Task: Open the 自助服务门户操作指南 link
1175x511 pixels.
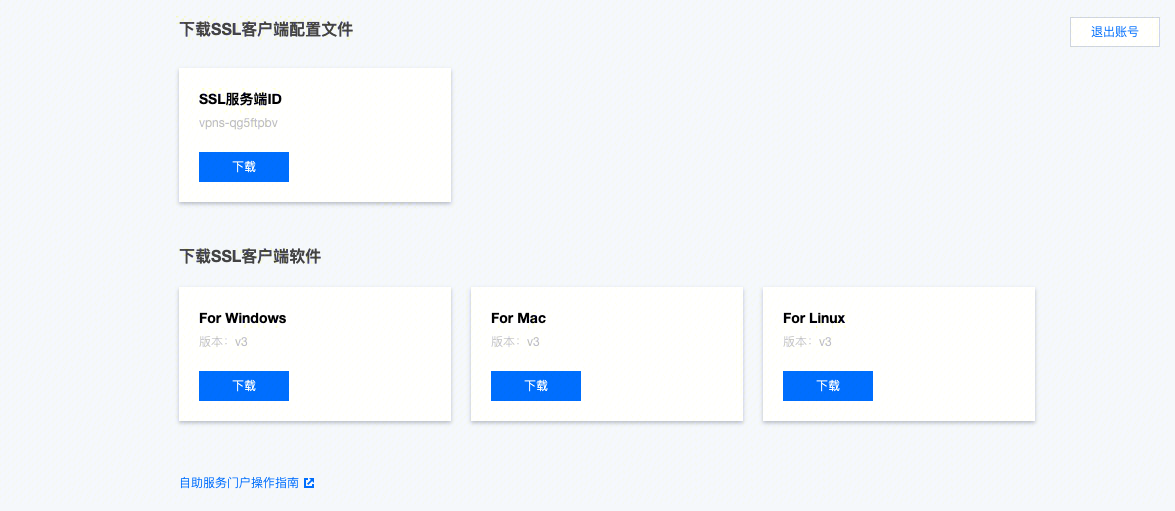Action: tap(239, 483)
